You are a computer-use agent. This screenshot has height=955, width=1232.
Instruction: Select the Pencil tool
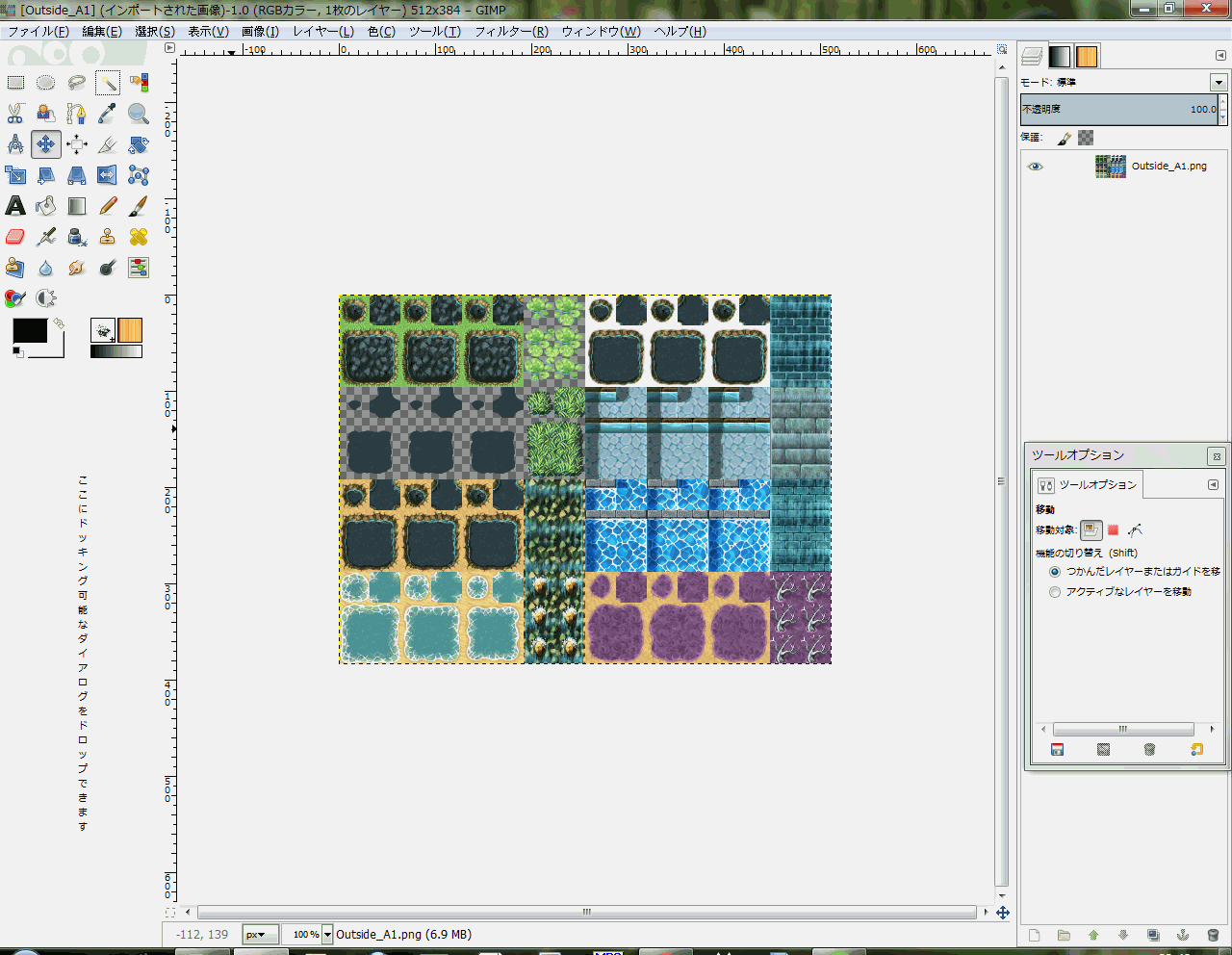[108, 206]
